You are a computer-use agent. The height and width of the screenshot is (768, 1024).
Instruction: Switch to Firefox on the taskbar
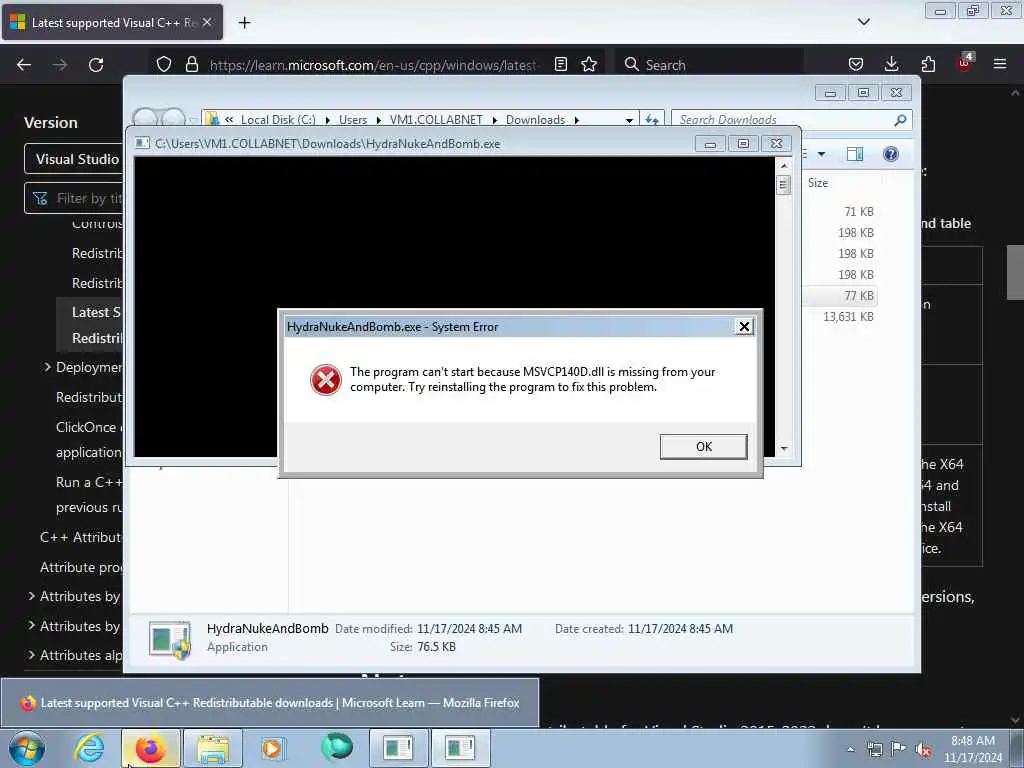tap(150, 748)
